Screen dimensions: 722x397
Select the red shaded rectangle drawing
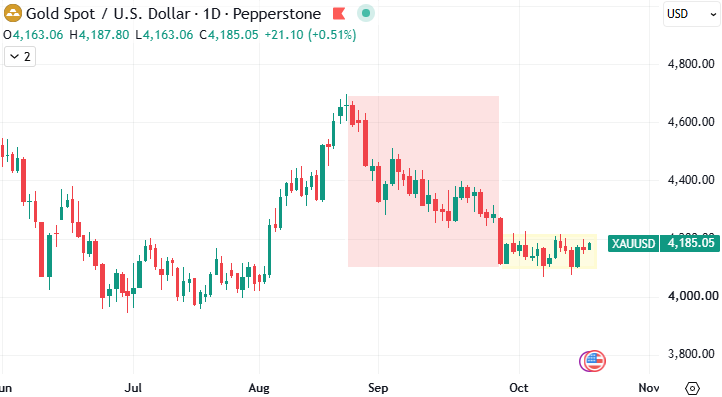point(424,181)
